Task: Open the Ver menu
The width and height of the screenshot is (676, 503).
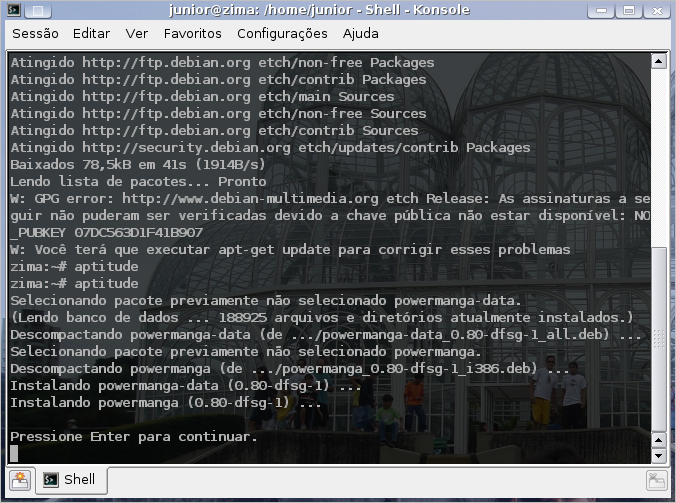Action: coord(137,34)
